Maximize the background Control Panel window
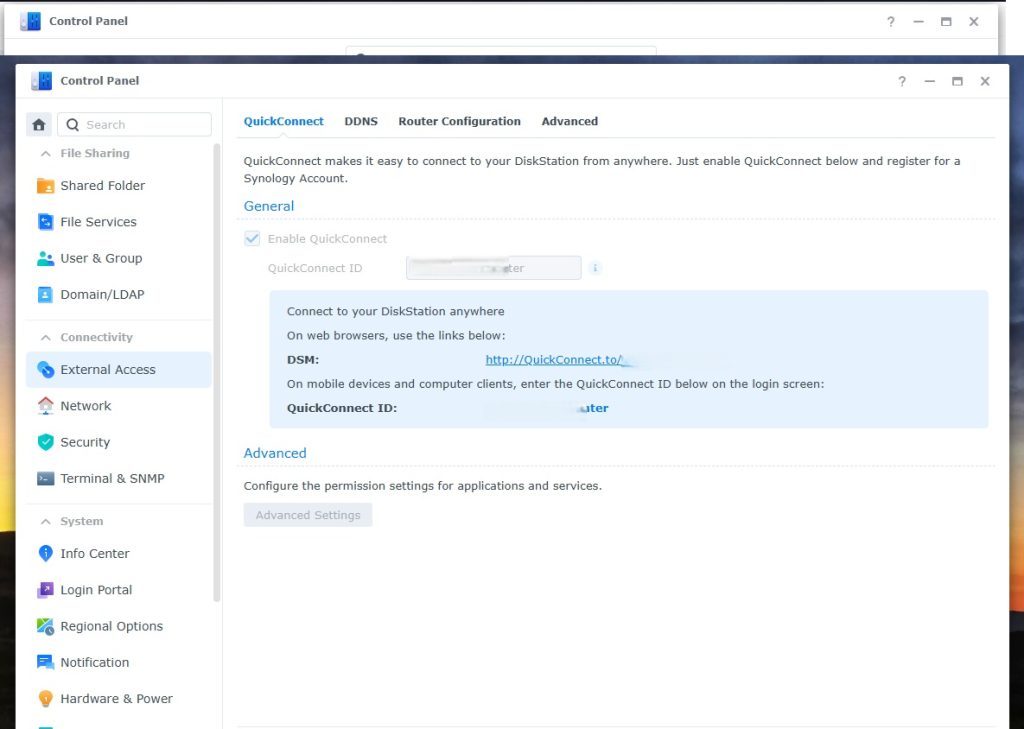This screenshot has width=1024, height=729. [x=946, y=22]
